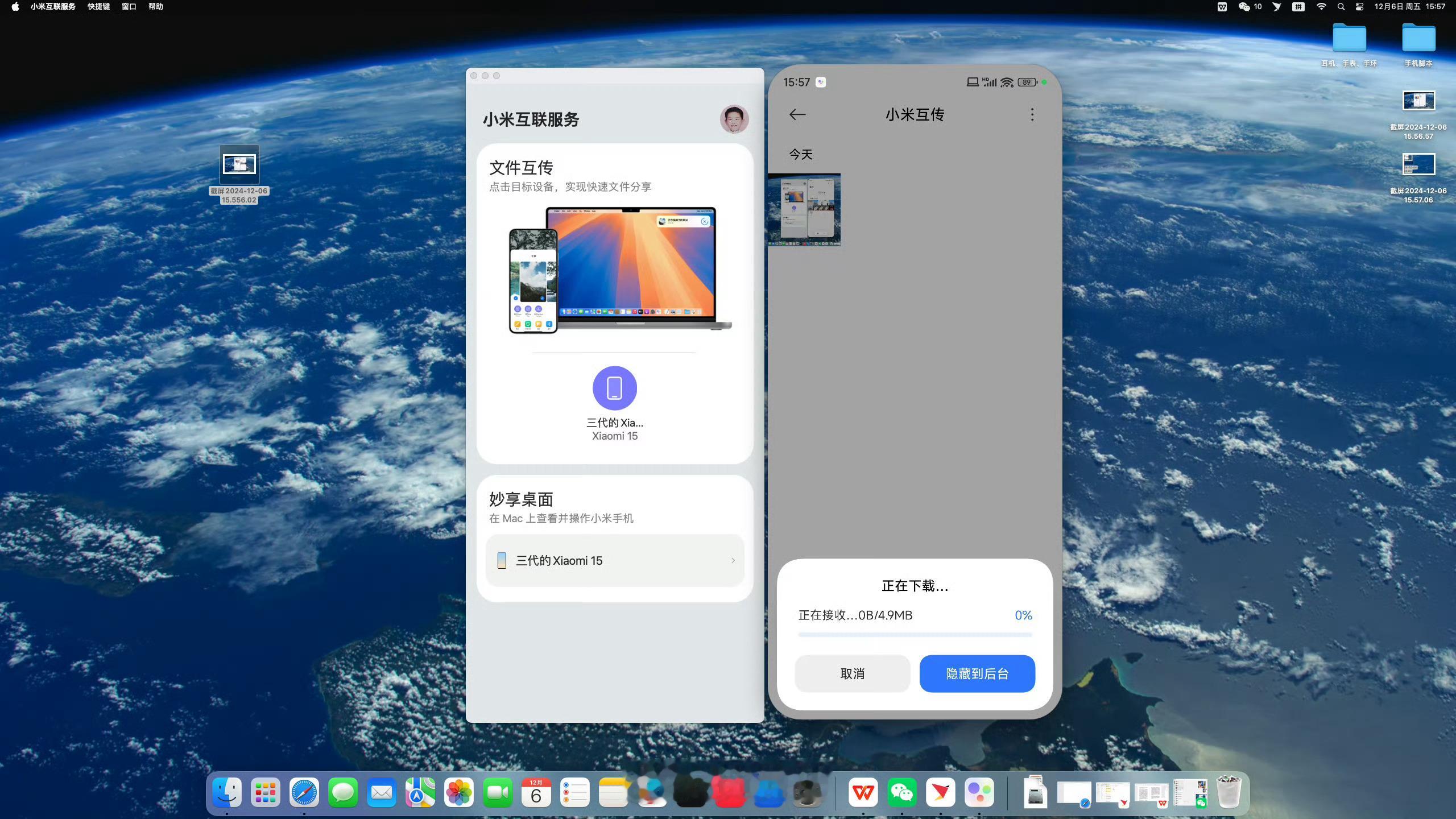Viewport: 1456px width, 819px height.
Task: Click 取消 to cancel the download
Action: click(x=852, y=673)
